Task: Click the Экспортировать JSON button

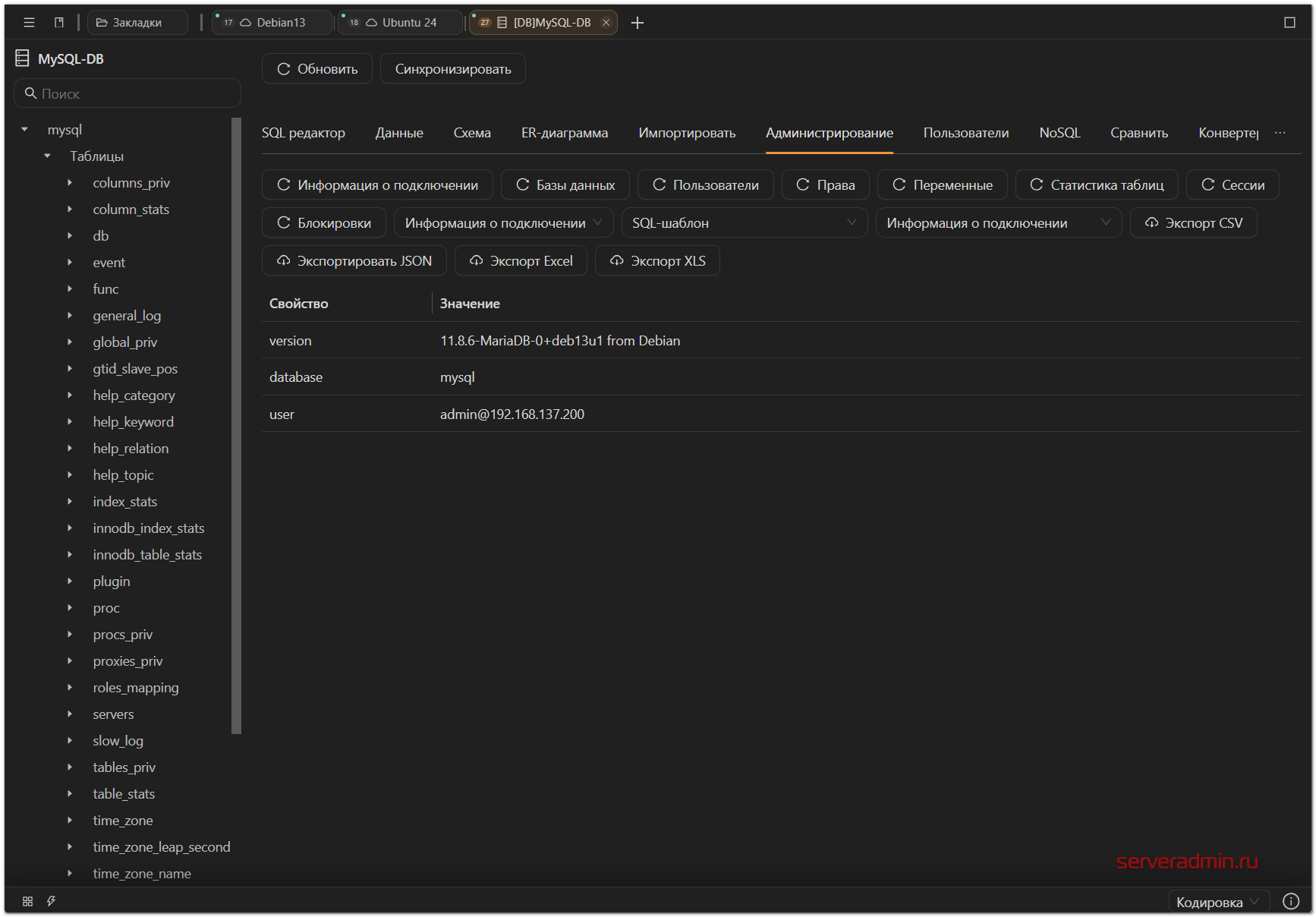Action: 354,260
